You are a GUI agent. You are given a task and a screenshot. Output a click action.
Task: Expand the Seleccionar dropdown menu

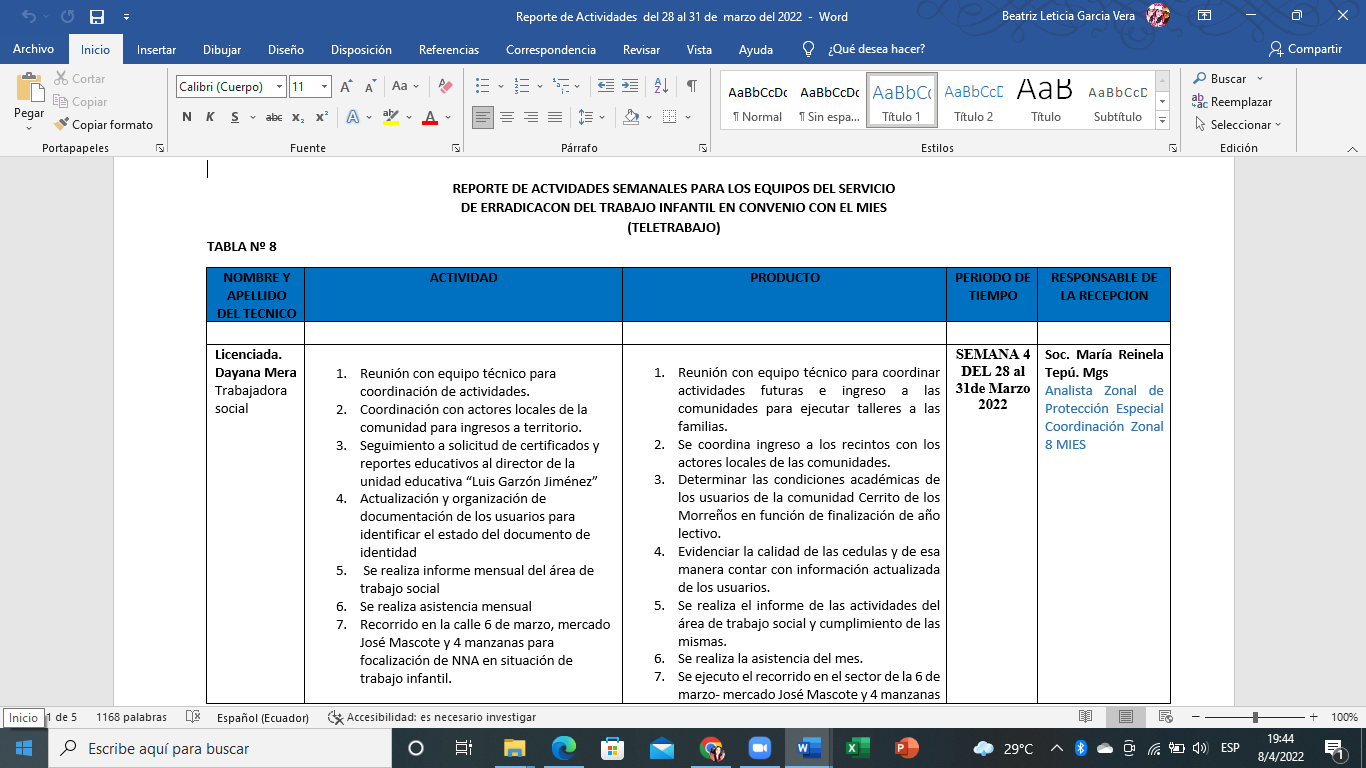(x=1239, y=125)
